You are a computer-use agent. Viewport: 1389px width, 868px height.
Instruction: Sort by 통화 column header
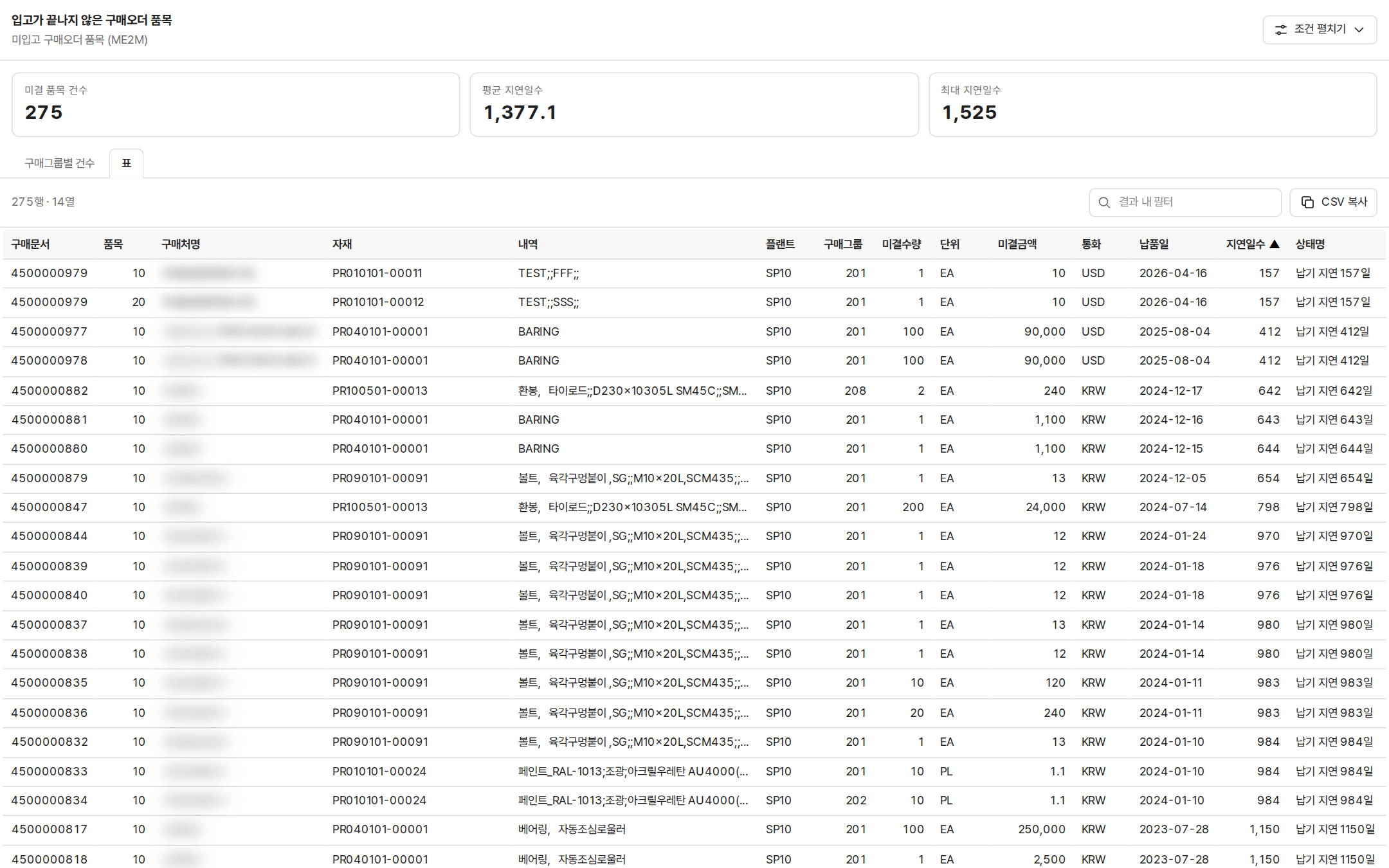pyautogui.click(x=1091, y=244)
